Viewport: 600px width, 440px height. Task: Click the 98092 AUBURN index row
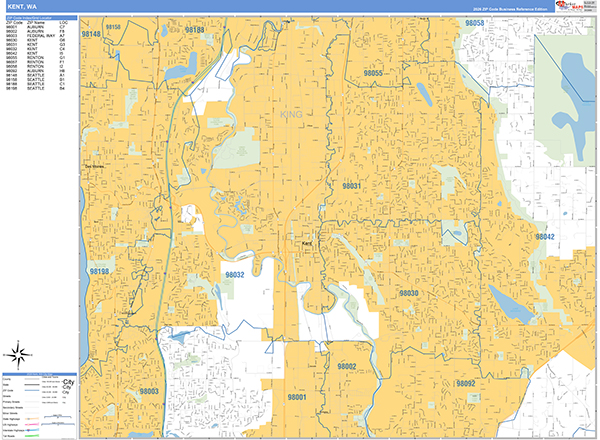[x=36, y=71]
